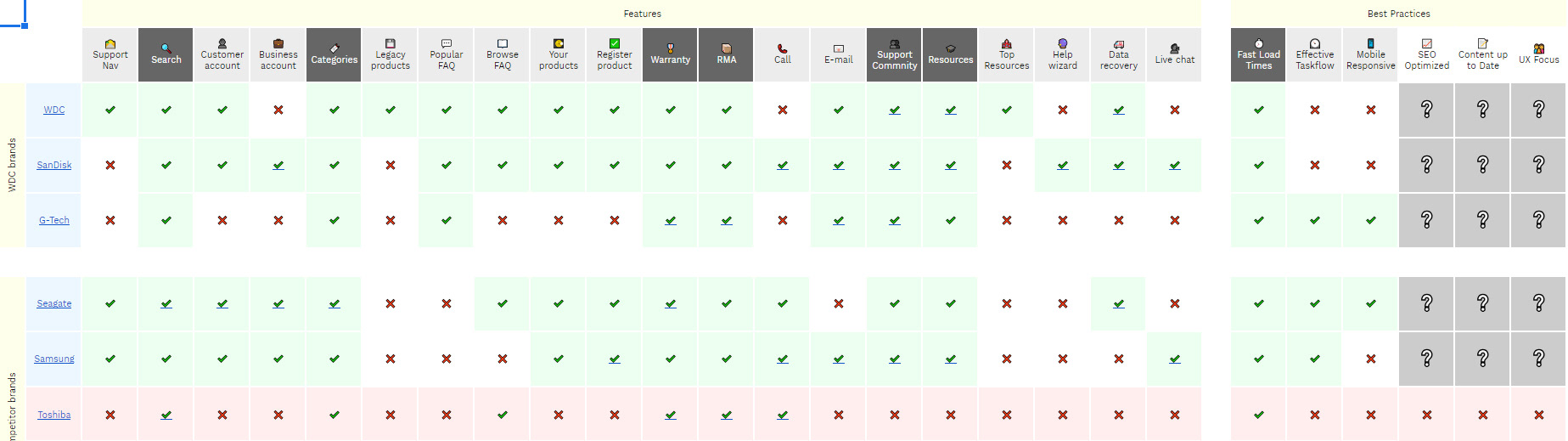This screenshot has height=441, width=1568.
Task: Click G-Tech's Warranty linked checkmark
Action: coord(671,221)
